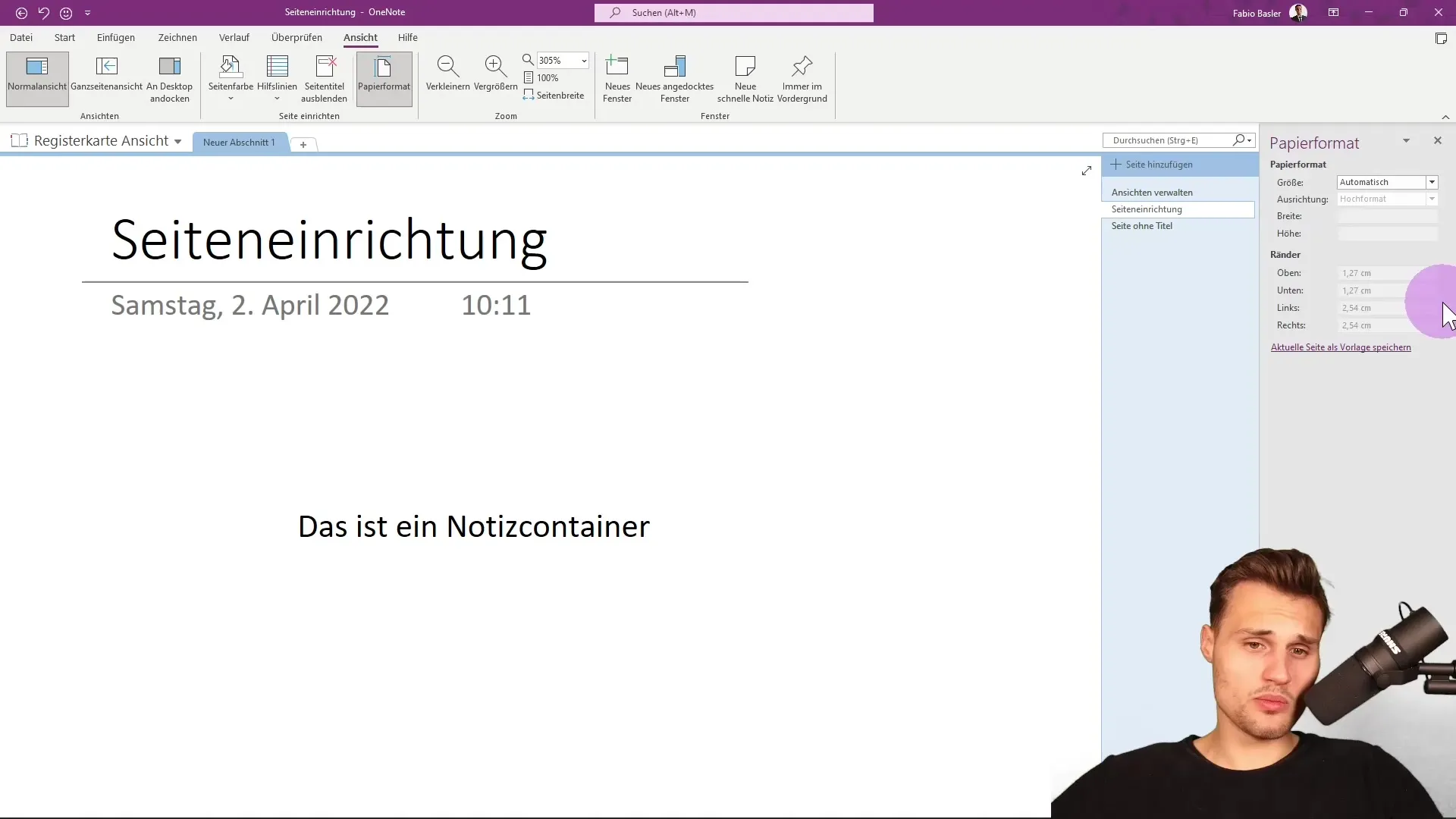Create a Neue schnelle Notiz
Viewport: 1456px width, 819px height.
[x=745, y=67]
